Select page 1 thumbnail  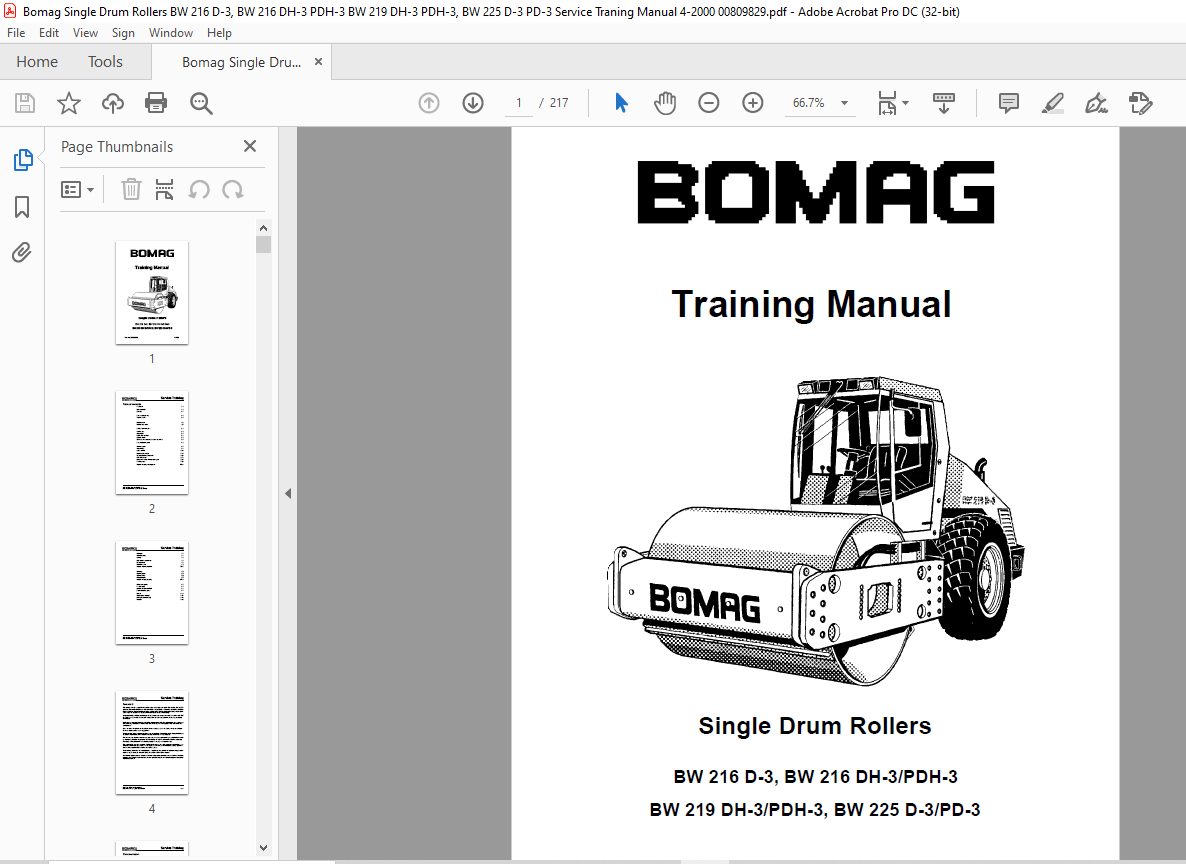(152, 293)
